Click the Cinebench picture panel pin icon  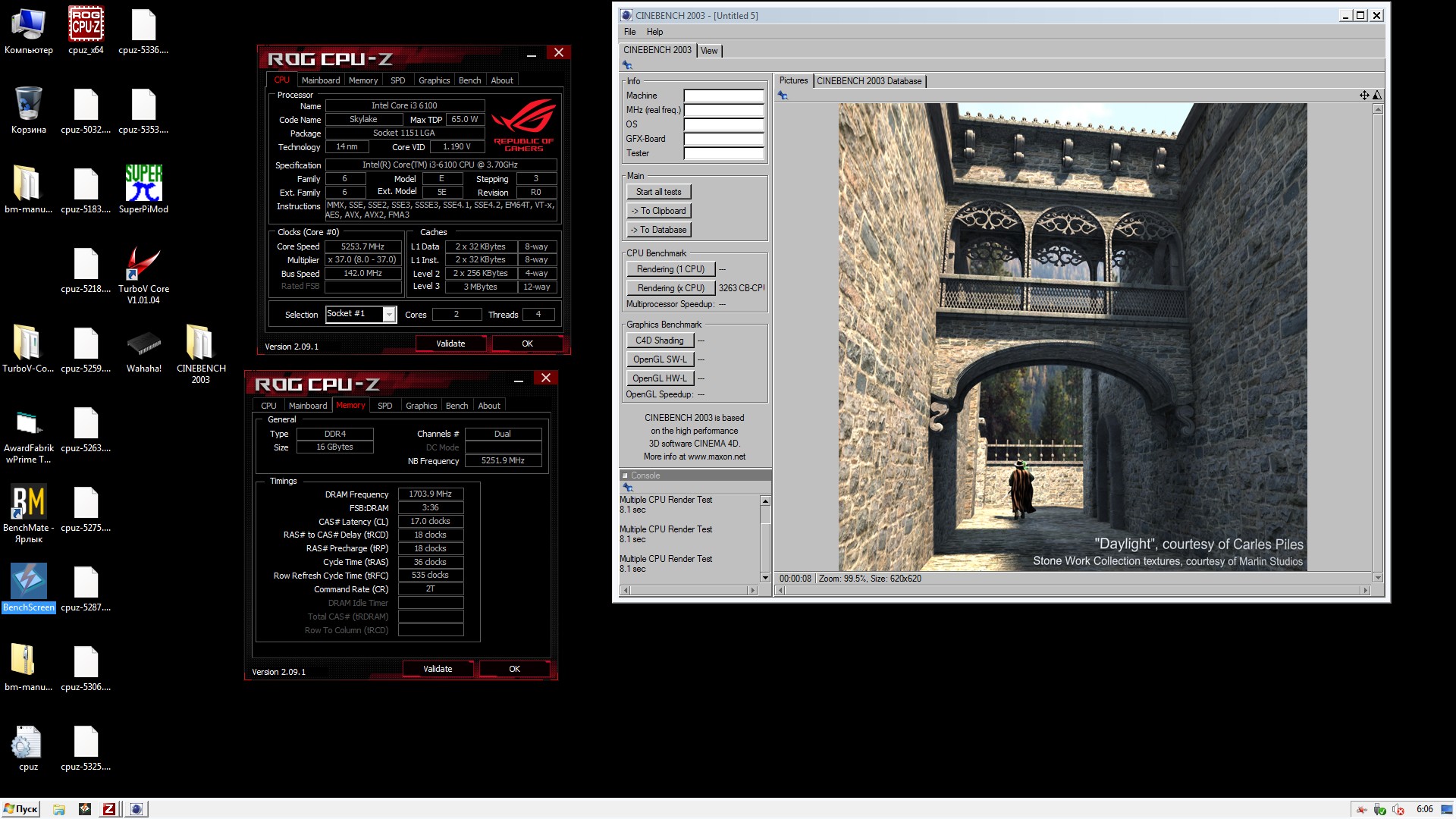click(x=783, y=96)
